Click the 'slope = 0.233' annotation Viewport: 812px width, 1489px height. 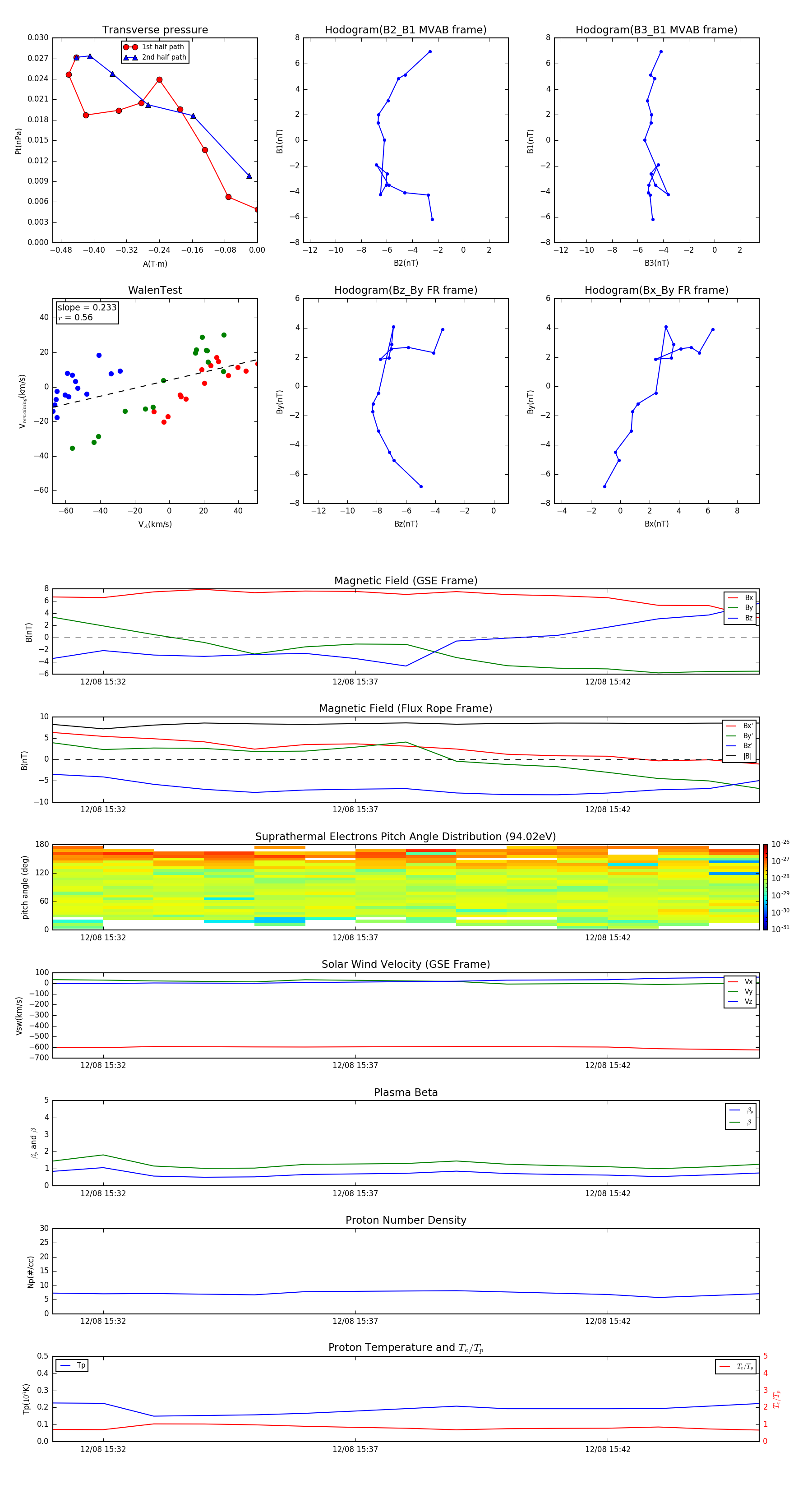pos(87,308)
